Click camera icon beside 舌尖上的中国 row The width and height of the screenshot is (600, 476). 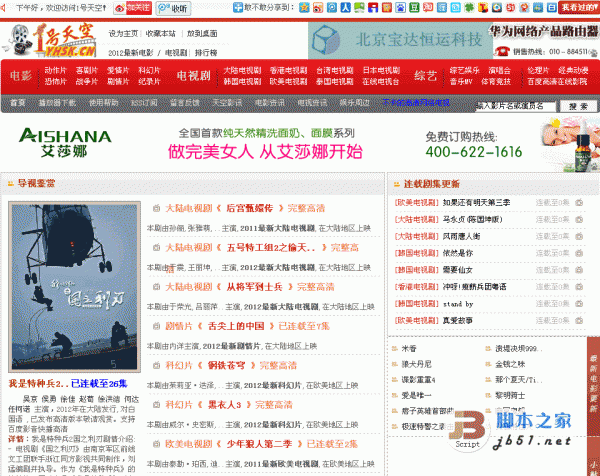[x=156, y=326]
